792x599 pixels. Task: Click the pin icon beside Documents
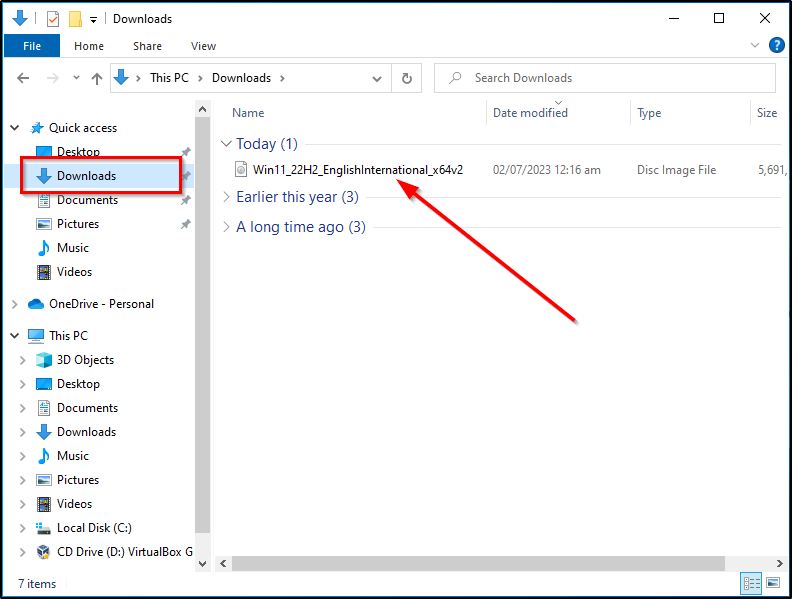pyautogui.click(x=186, y=200)
